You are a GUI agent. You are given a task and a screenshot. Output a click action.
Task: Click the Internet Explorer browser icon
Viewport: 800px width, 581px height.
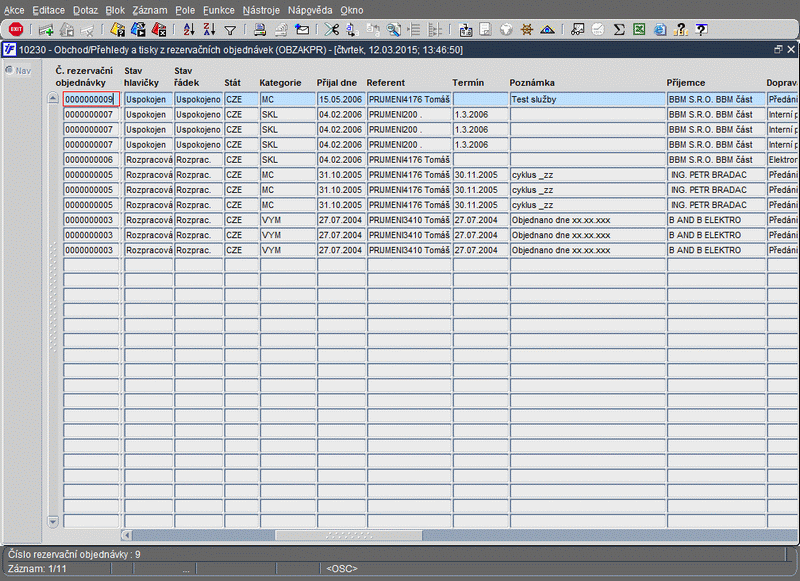(x=660, y=30)
